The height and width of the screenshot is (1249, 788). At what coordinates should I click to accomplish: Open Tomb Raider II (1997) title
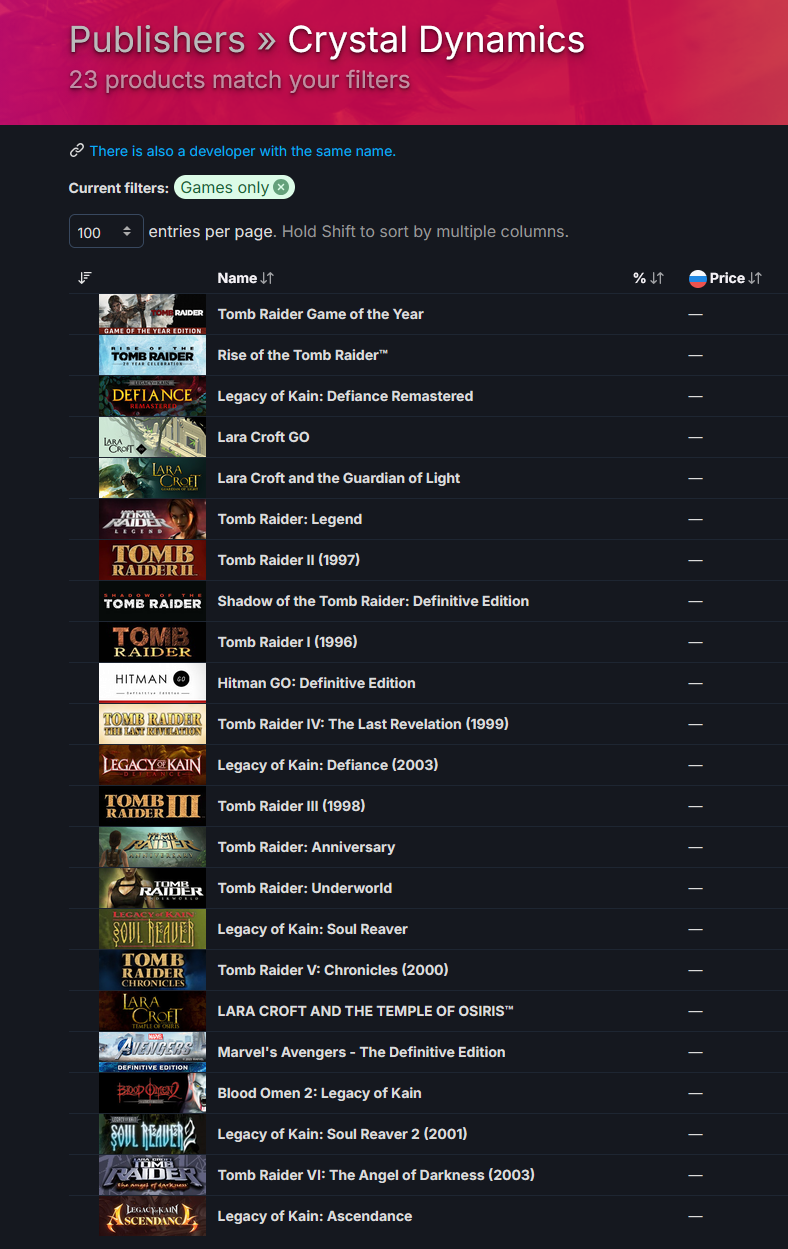[289, 560]
